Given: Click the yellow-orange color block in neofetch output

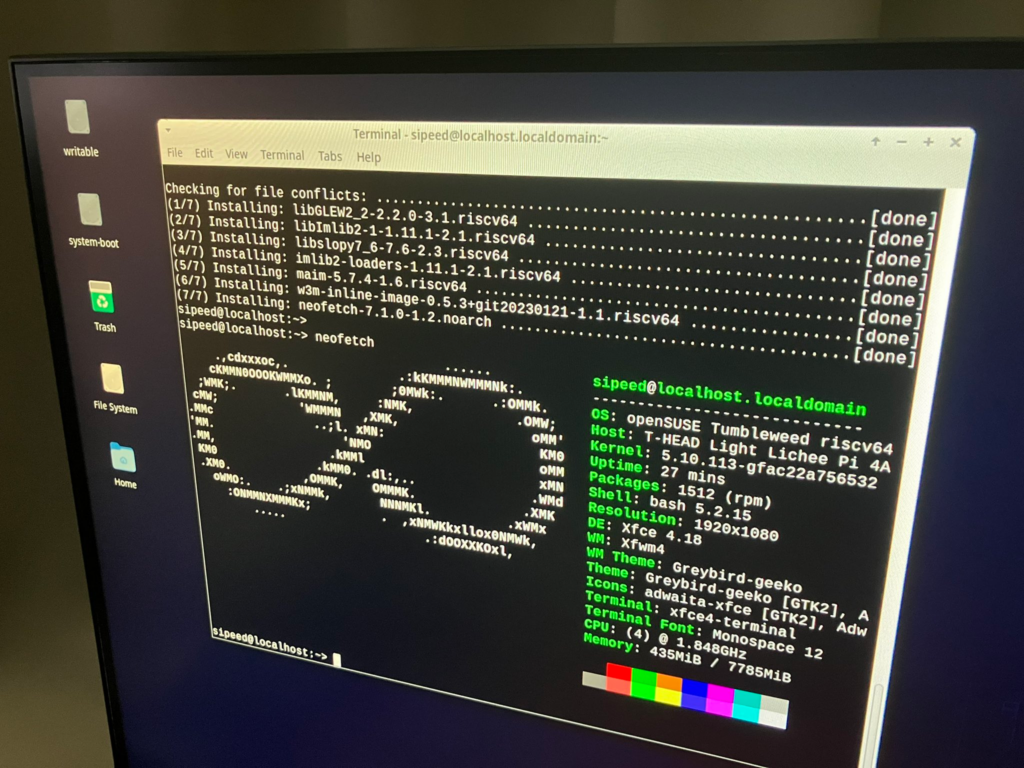Looking at the screenshot, I should [x=669, y=689].
